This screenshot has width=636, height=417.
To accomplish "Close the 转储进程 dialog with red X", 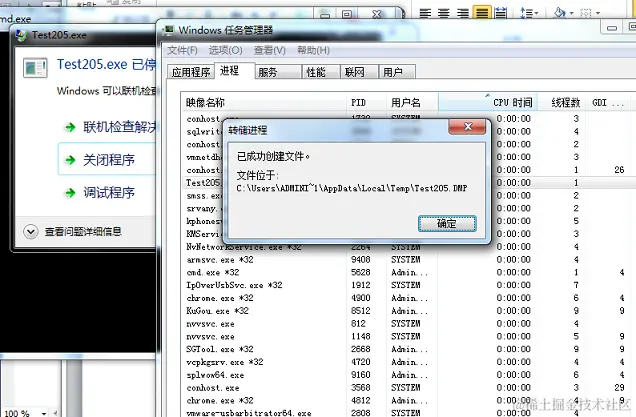I will (467, 127).
